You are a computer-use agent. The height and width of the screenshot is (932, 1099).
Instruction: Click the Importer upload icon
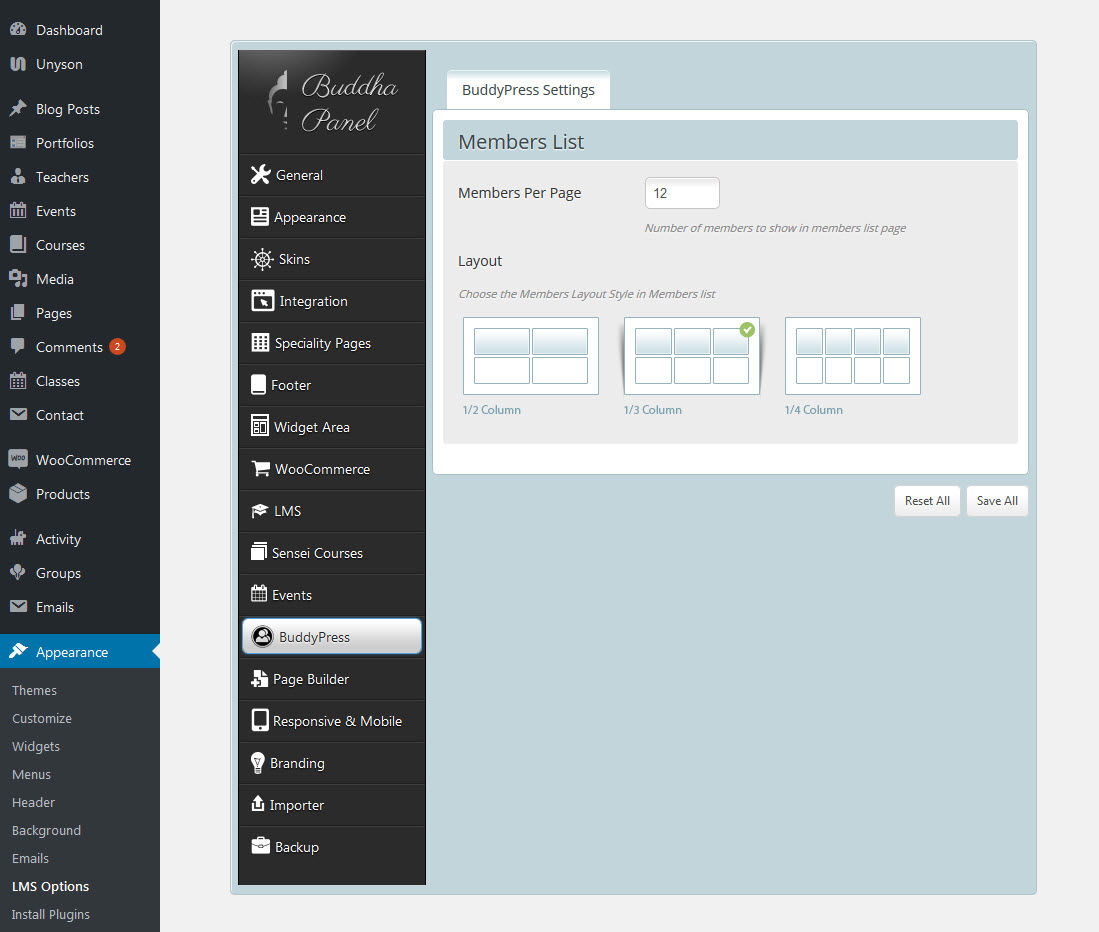(258, 804)
